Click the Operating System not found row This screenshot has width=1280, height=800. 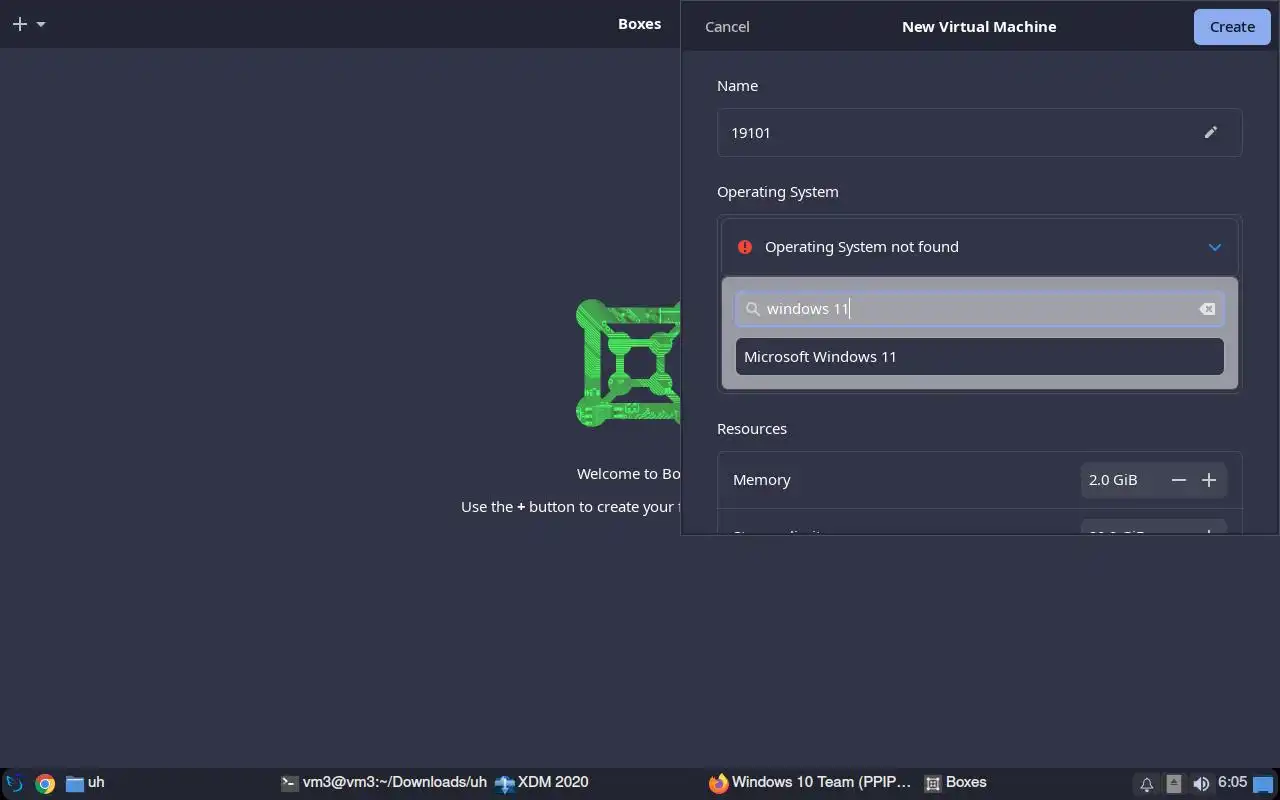click(979, 247)
